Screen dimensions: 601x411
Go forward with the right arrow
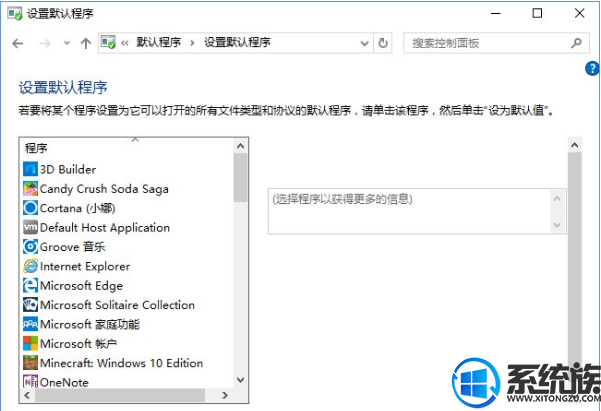45,43
